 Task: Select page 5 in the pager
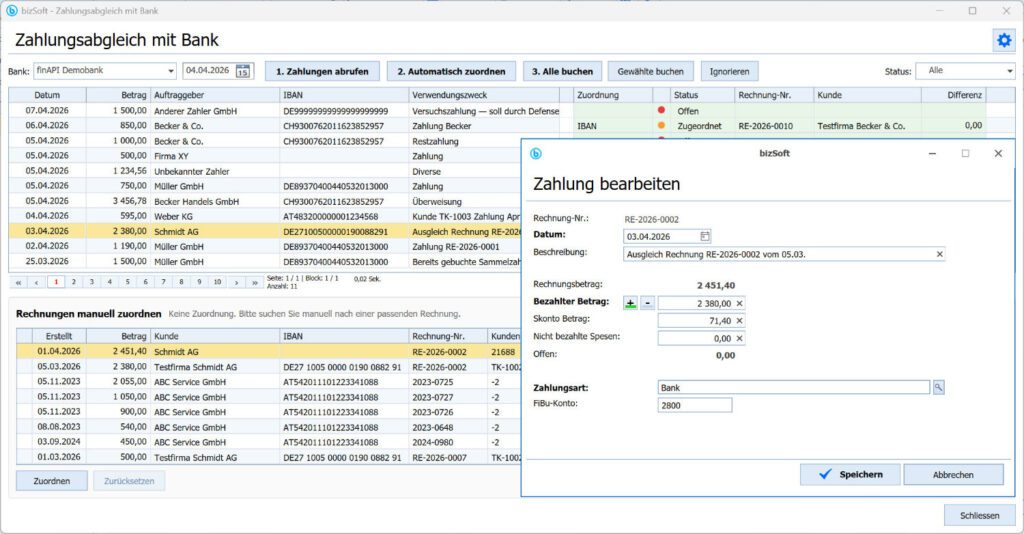[x=127, y=282]
